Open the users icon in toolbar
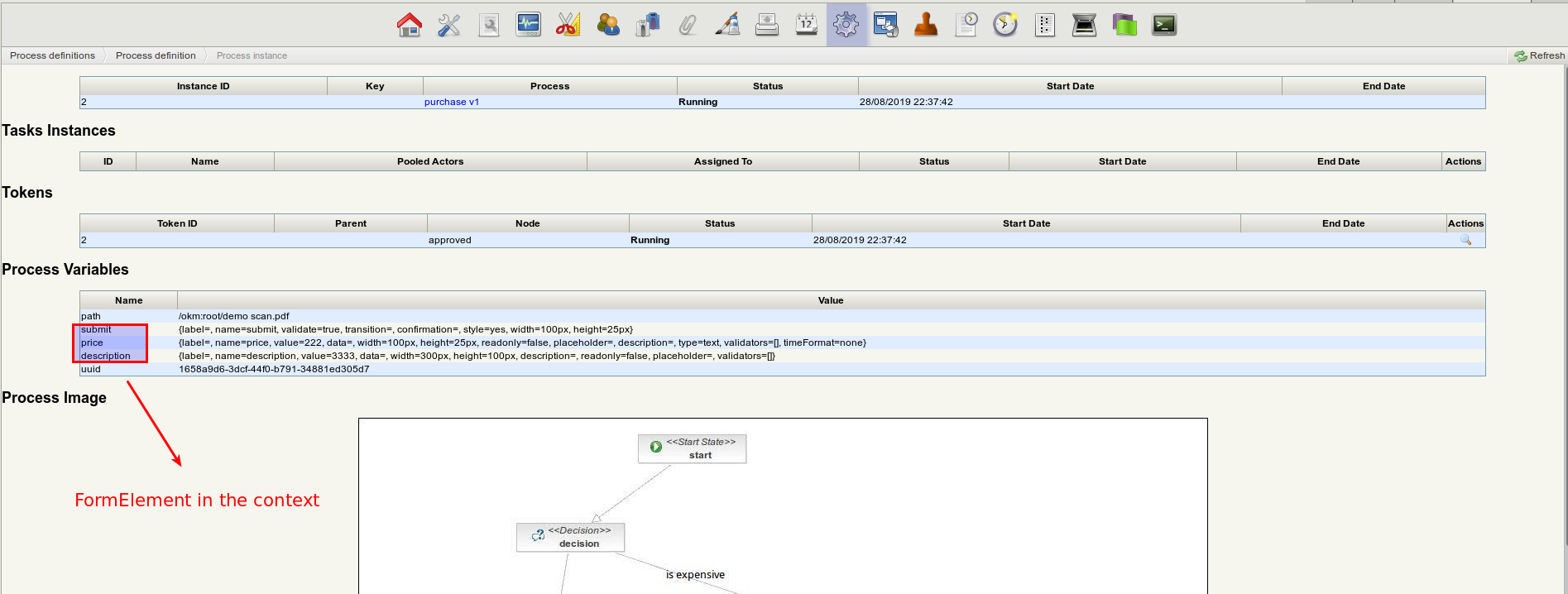Viewport: 1568px width, 594px height. (x=608, y=25)
